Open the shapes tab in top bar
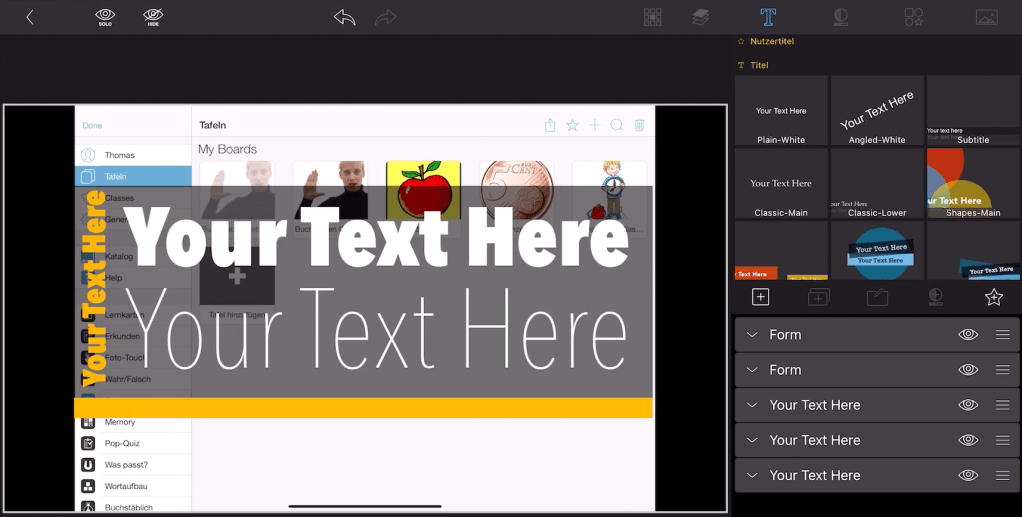This screenshot has height=517, width=1022. (913, 17)
